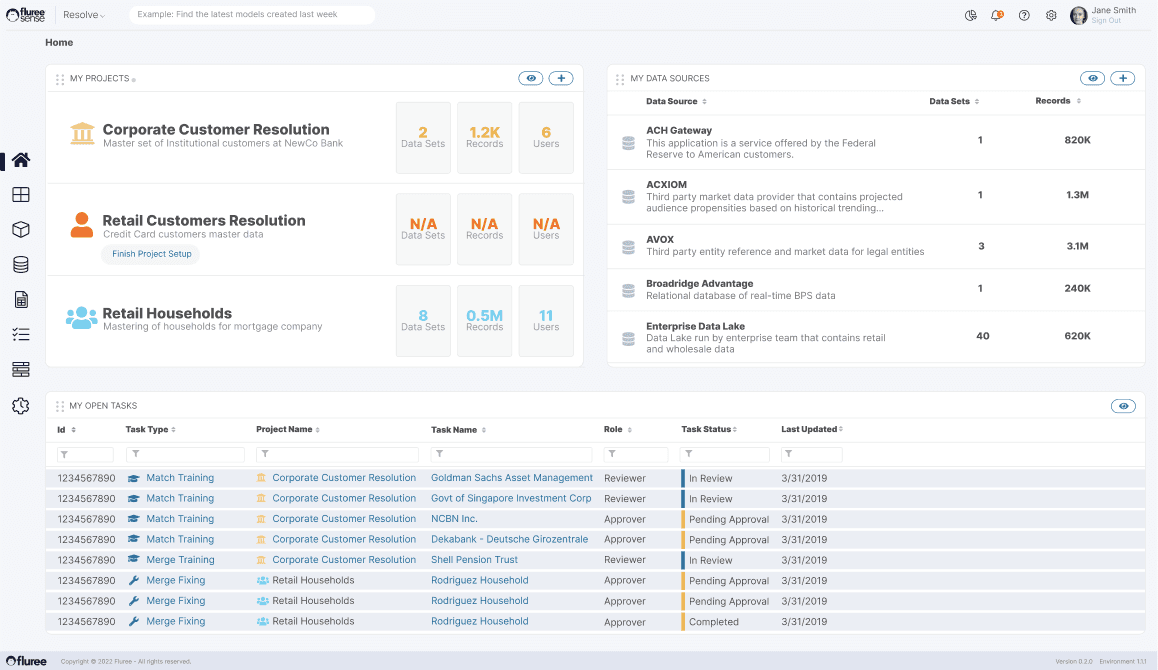Click the Home breadcrumb
This screenshot has width=1158, height=670.
point(59,43)
